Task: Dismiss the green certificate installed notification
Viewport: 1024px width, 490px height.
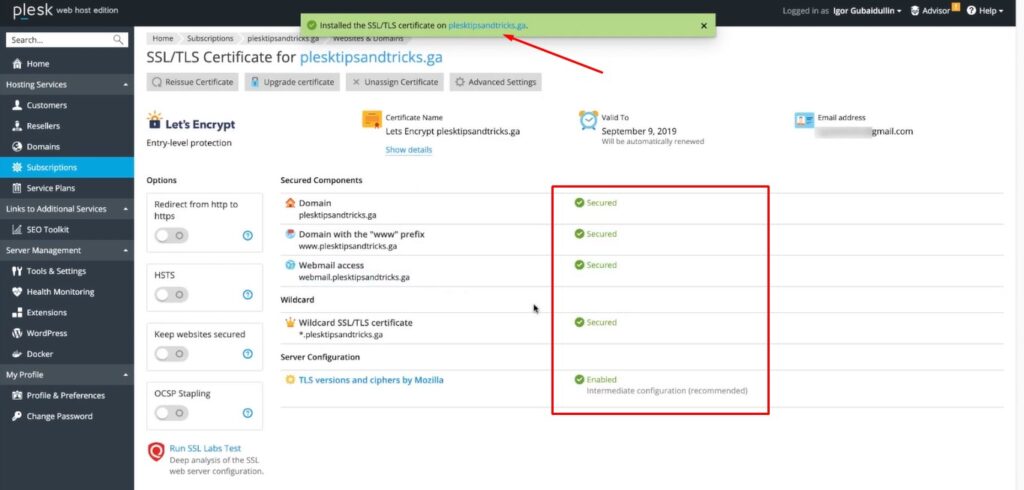Action: pyautogui.click(x=703, y=25)
